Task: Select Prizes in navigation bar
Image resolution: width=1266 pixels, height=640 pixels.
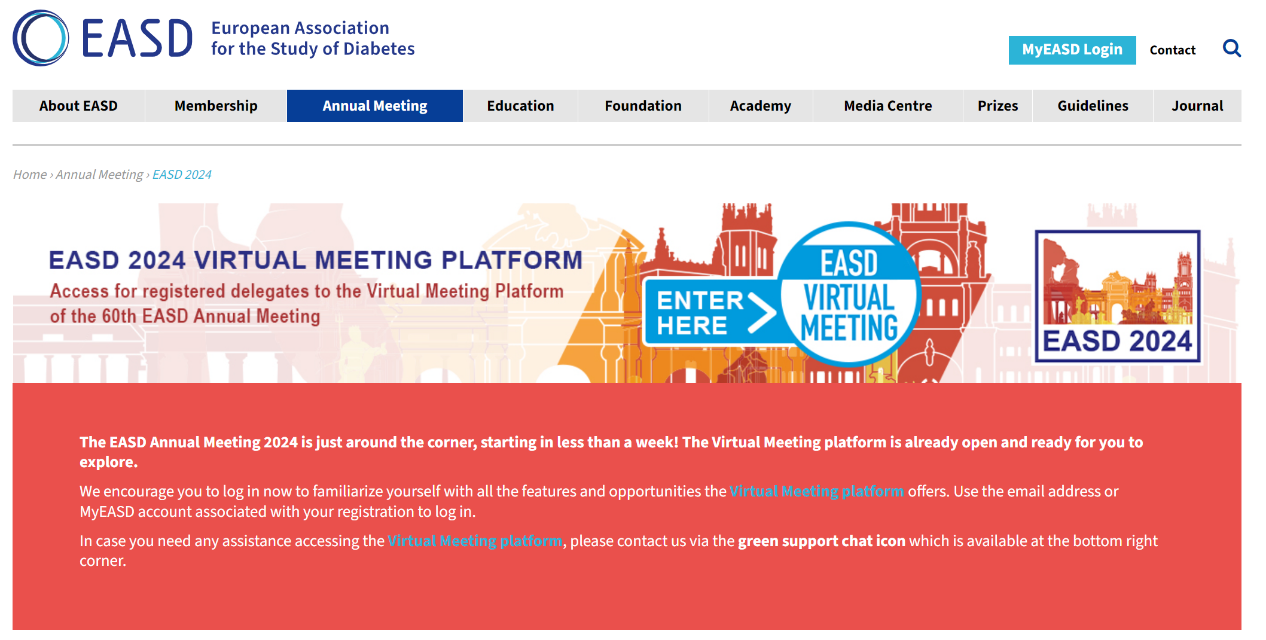Action: (997, 106)
